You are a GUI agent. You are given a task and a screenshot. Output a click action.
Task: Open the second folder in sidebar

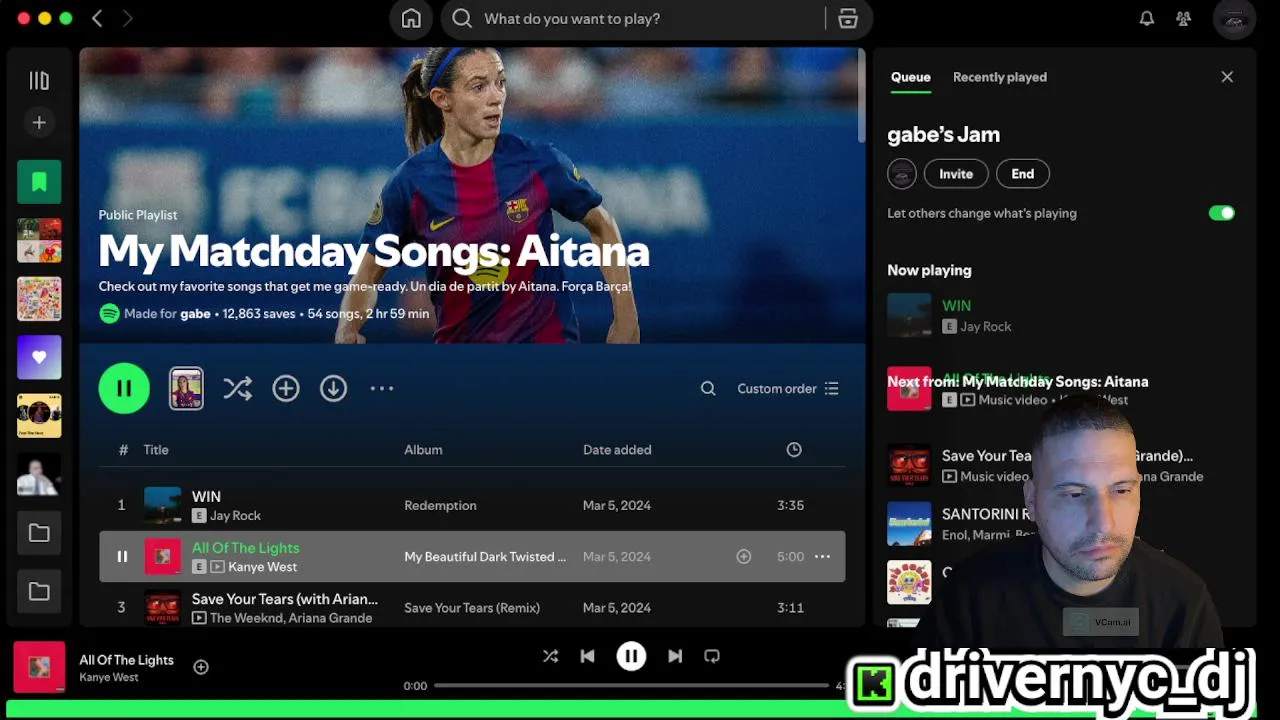point(39,592)
